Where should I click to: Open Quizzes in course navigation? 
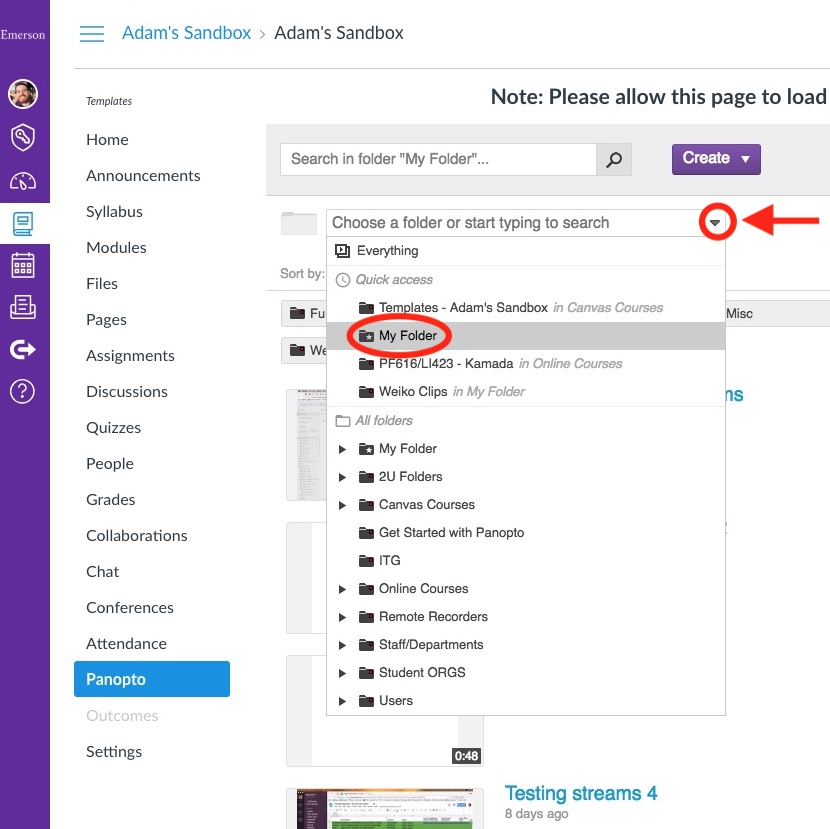114,428
